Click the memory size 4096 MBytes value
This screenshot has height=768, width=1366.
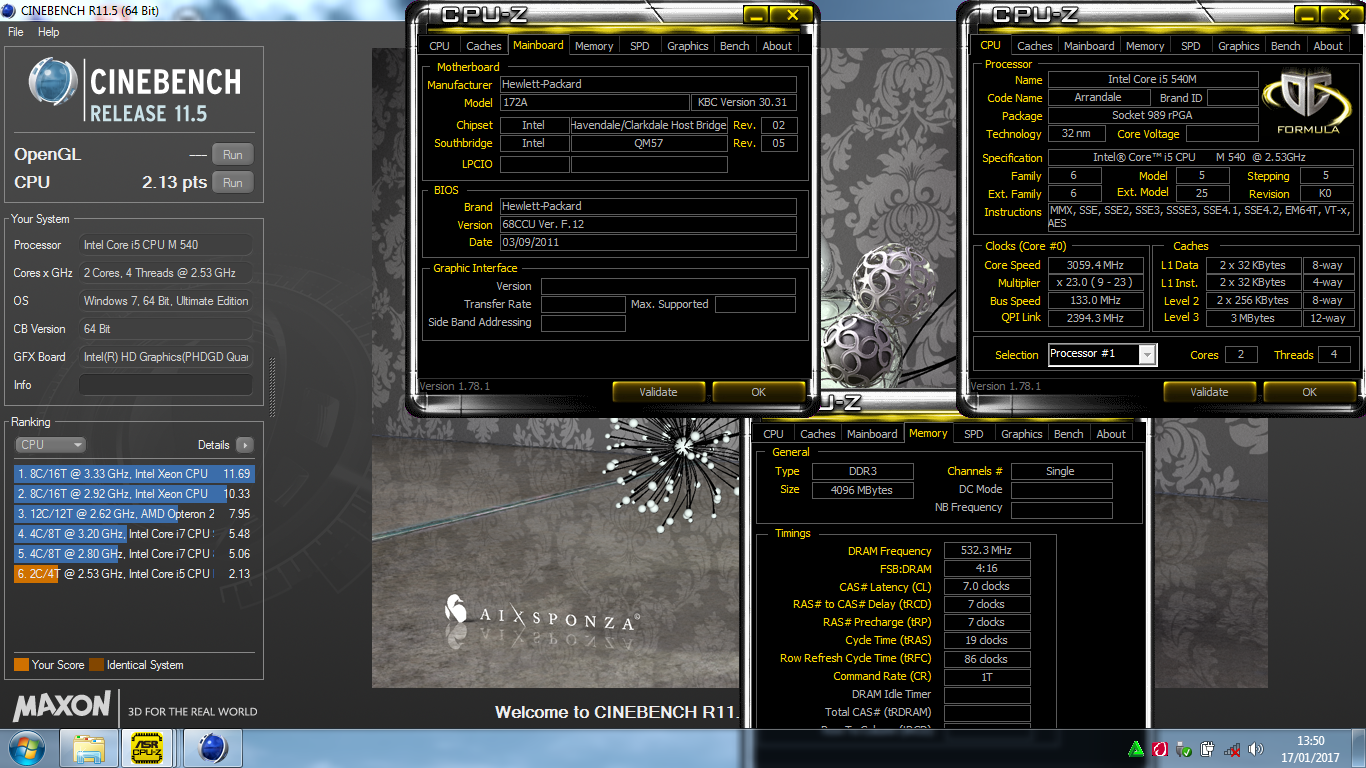click(862, 490)
